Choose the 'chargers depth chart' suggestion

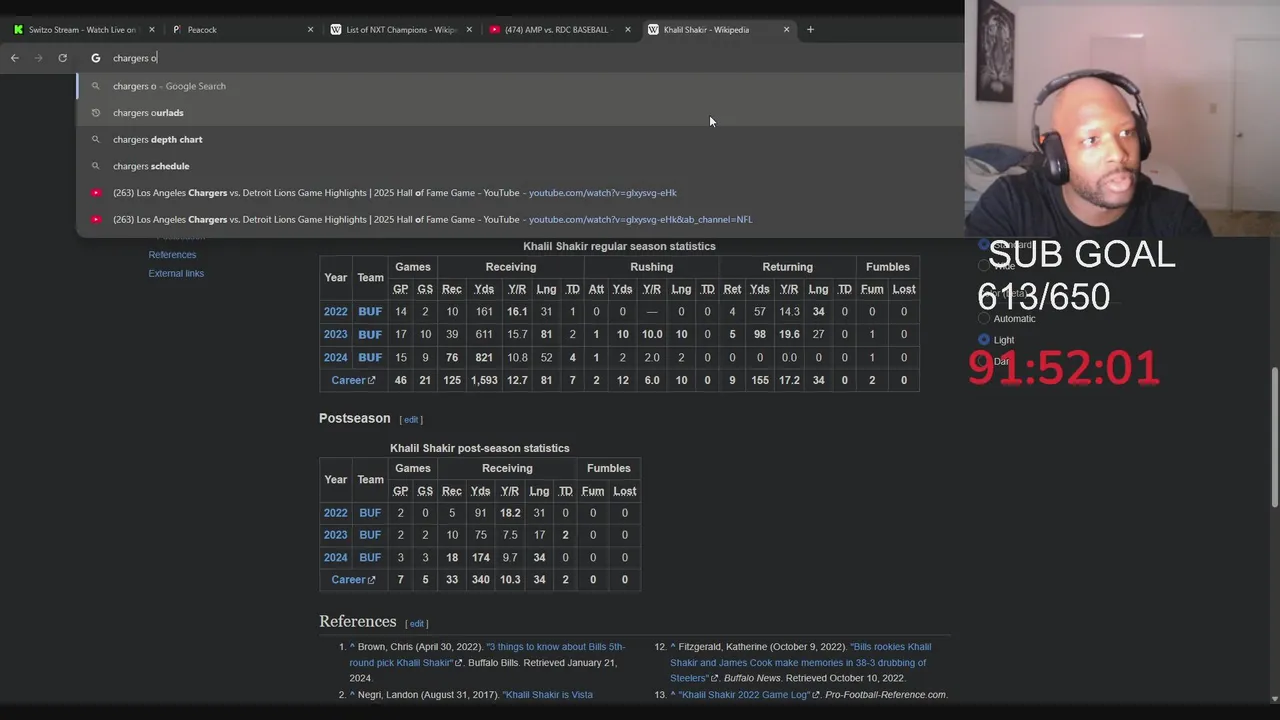(x=520, y=140)
